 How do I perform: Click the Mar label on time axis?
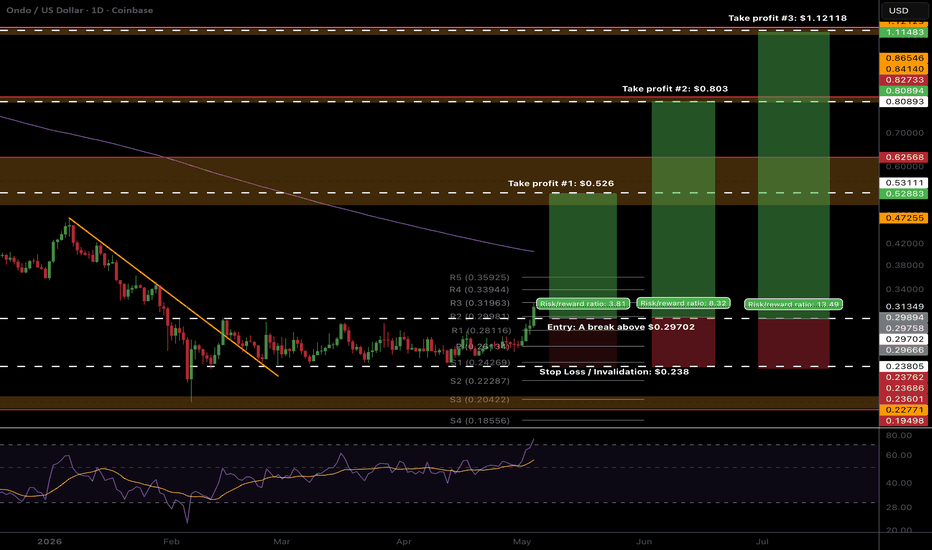[282, 542]
